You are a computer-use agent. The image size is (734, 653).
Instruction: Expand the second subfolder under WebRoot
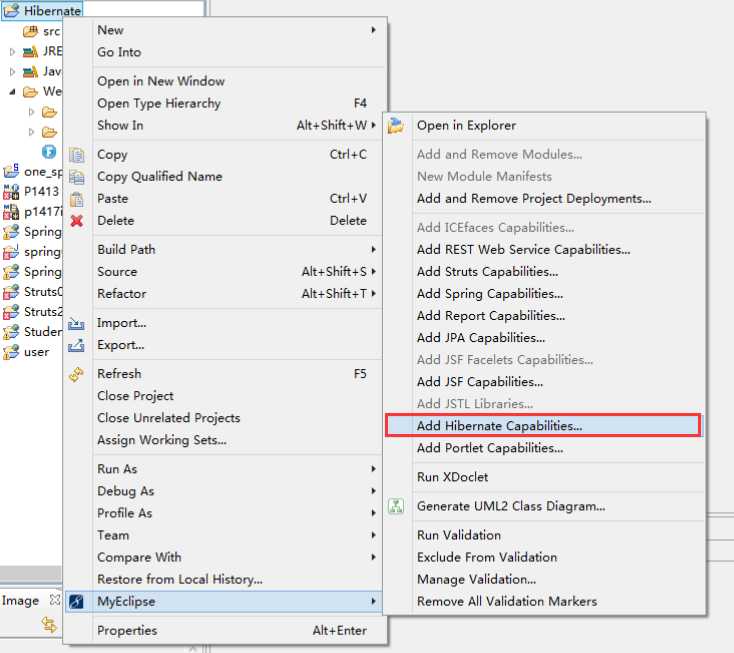[31, 132]
